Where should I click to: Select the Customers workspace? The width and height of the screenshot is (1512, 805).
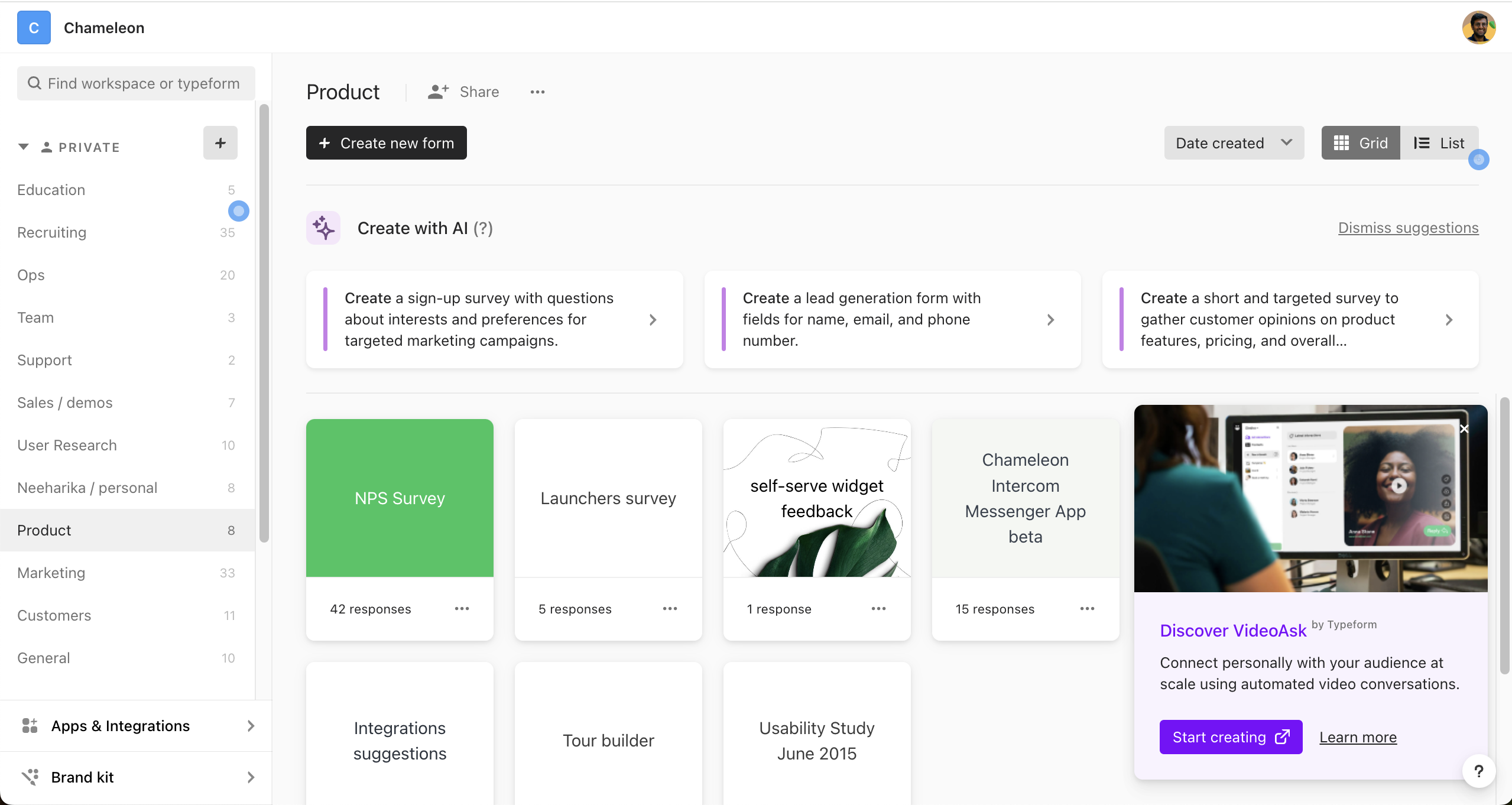point(127,615)
